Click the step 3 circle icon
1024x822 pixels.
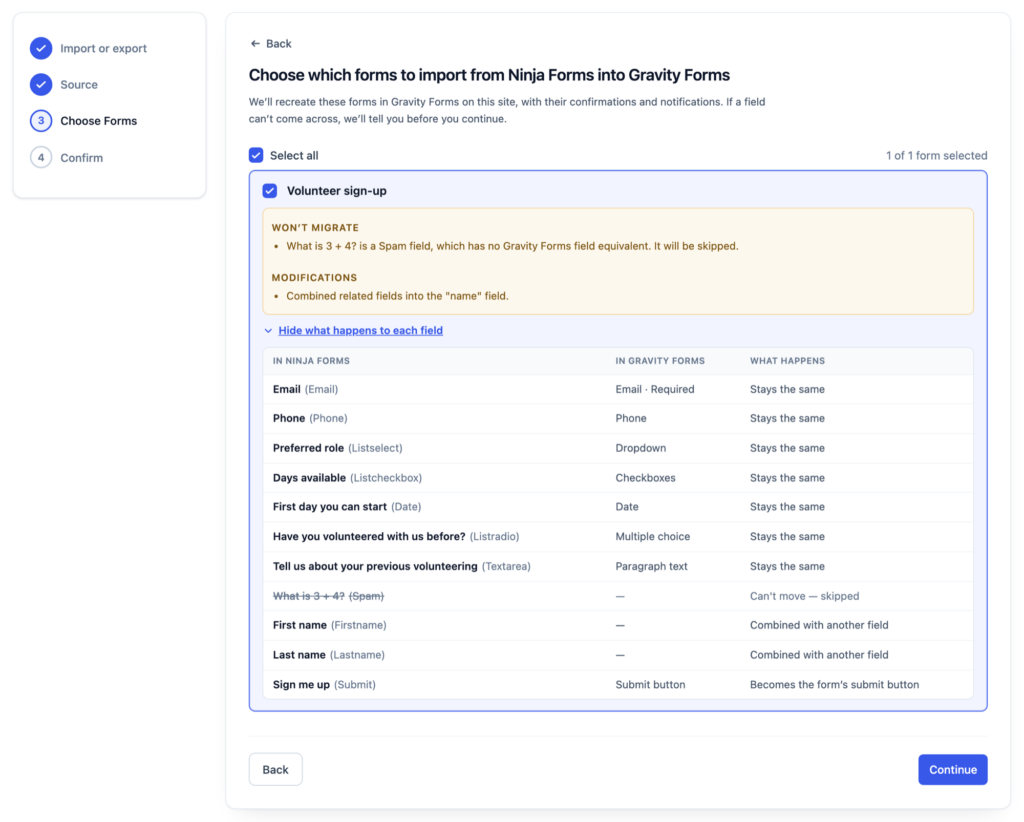pyautogui.click(x=41, y=121)
